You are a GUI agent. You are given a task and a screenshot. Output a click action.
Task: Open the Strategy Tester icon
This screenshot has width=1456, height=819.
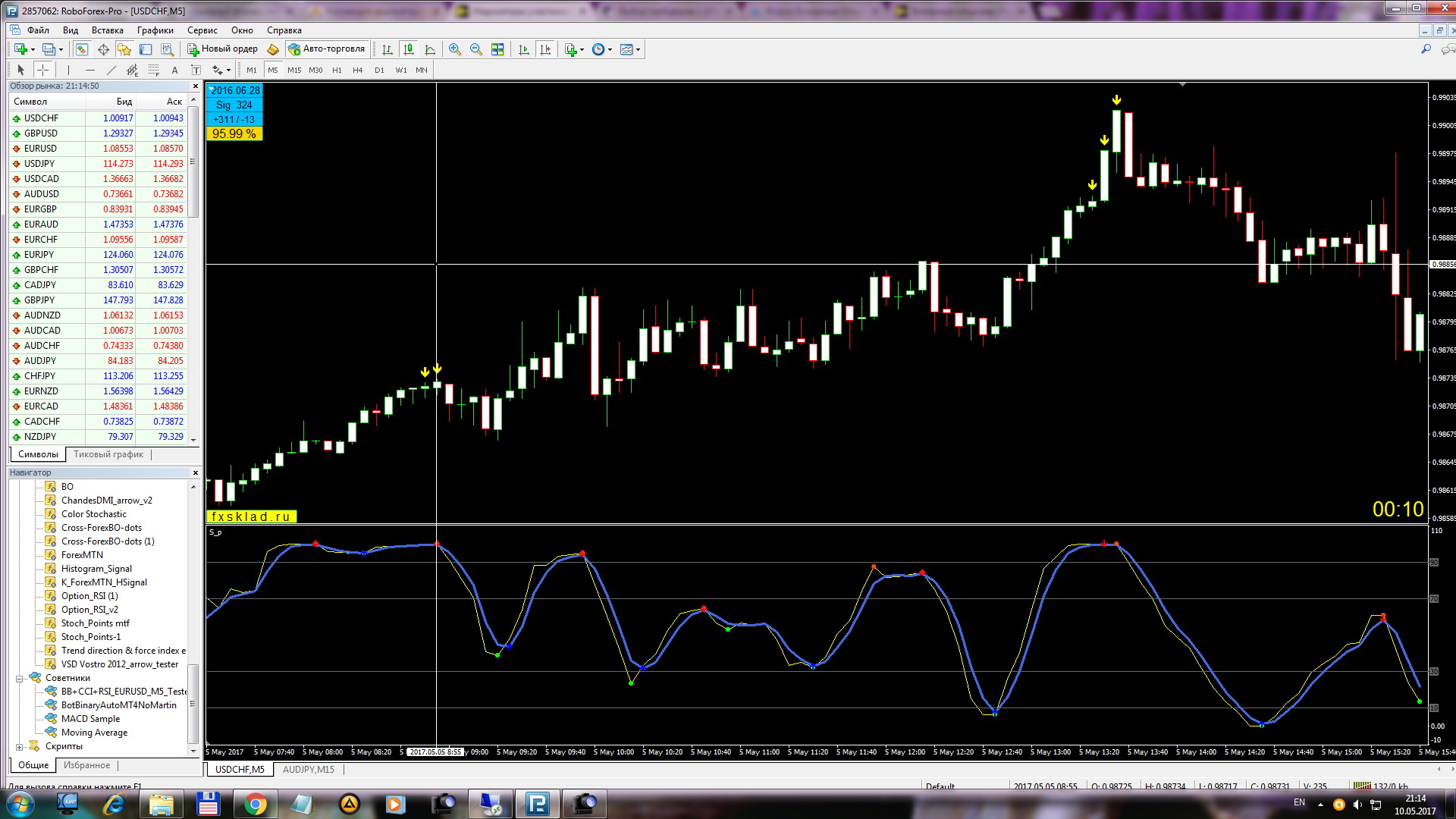[x=167, y=49]
